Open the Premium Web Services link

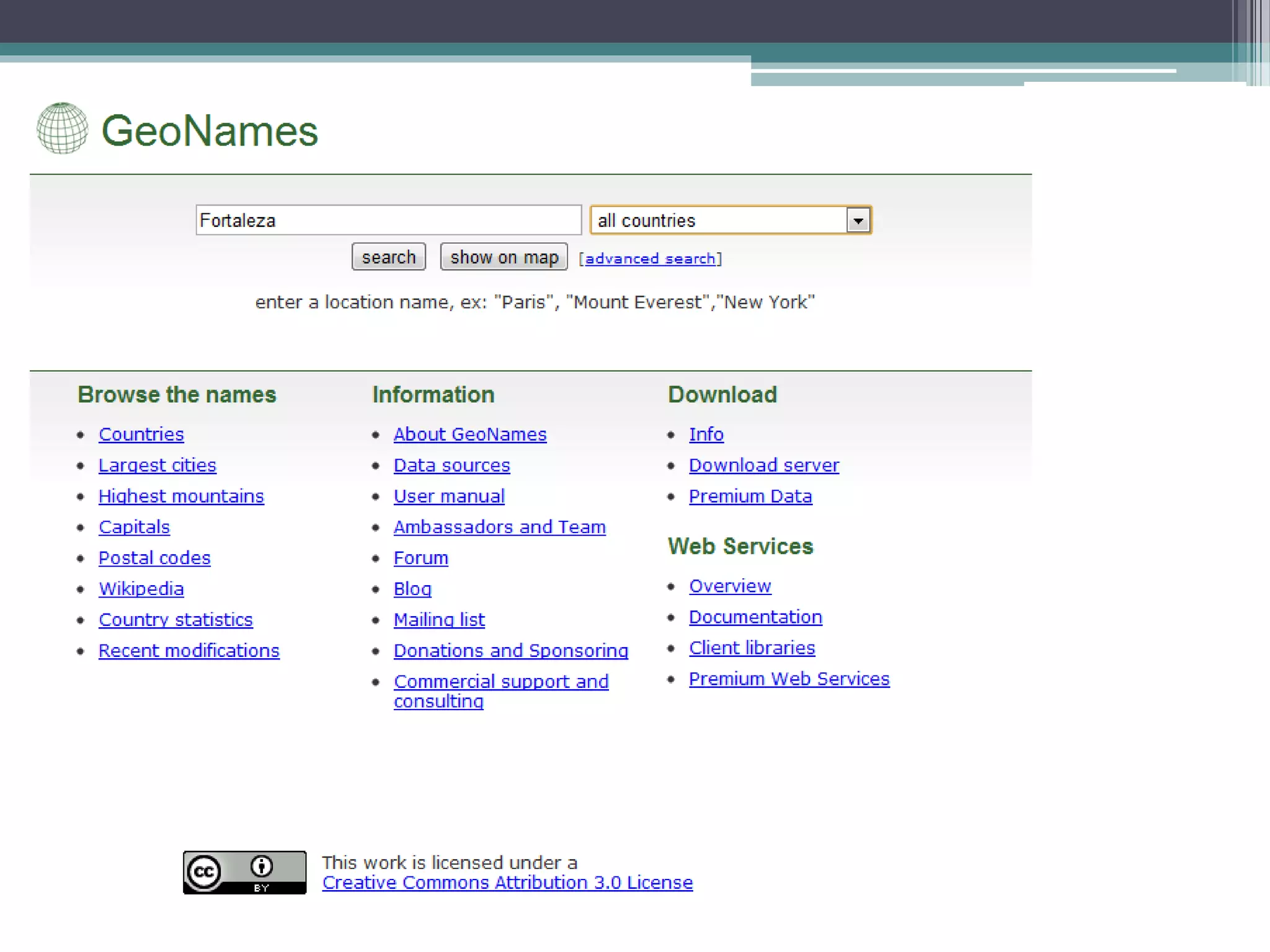point(789,679)
